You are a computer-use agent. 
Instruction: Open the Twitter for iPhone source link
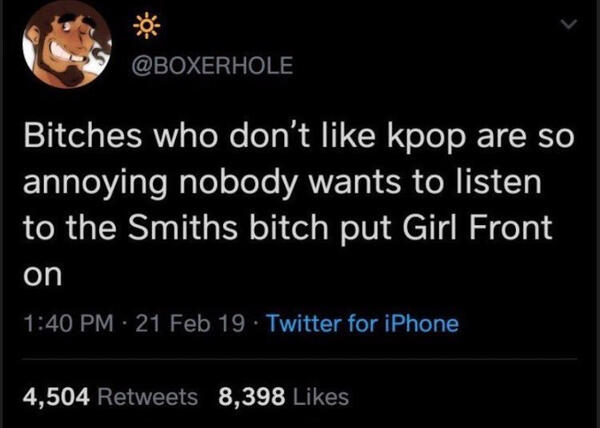pyautogui.click(x=362, y=324)
